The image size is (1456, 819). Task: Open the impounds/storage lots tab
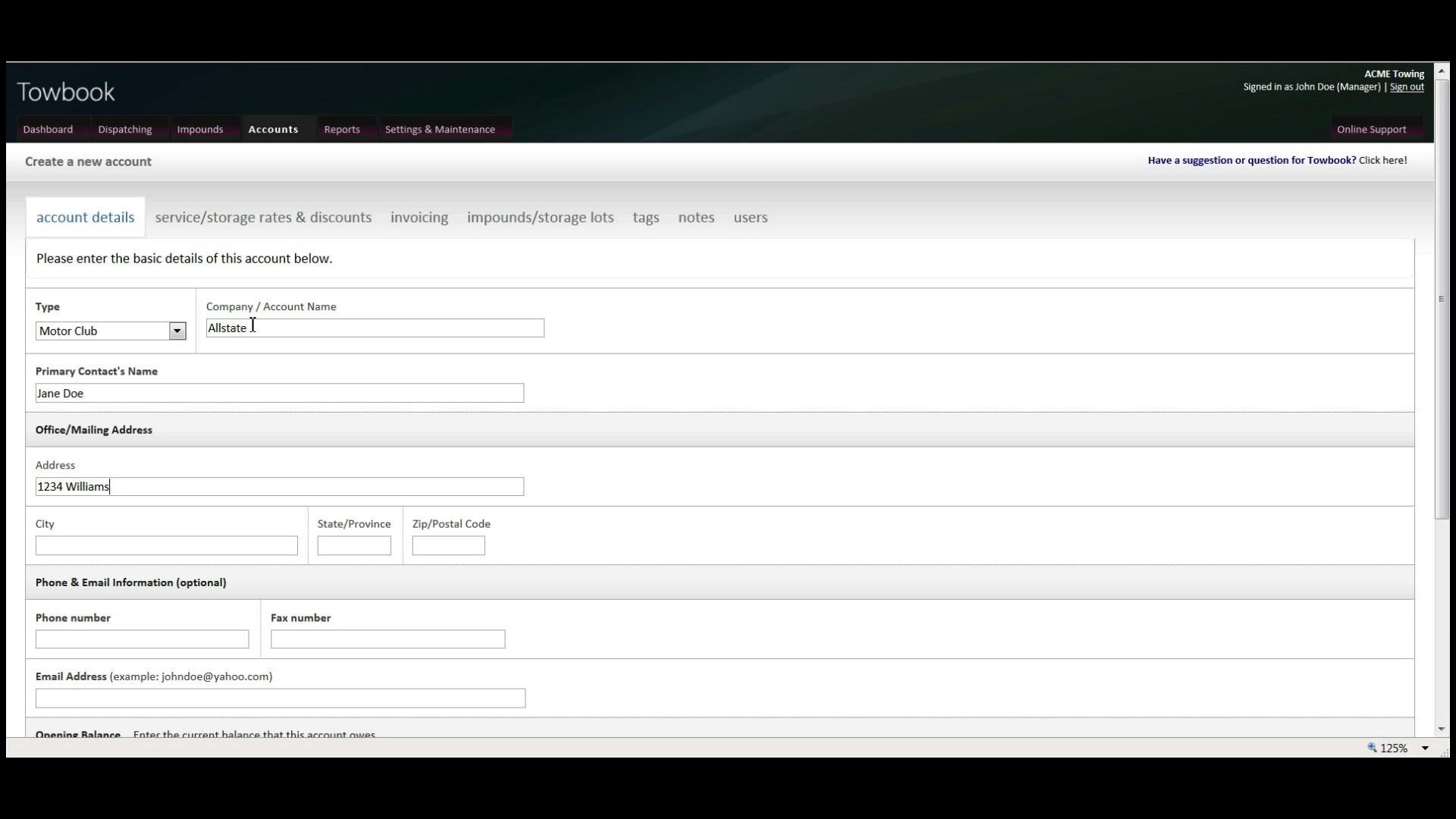point(541,218)
